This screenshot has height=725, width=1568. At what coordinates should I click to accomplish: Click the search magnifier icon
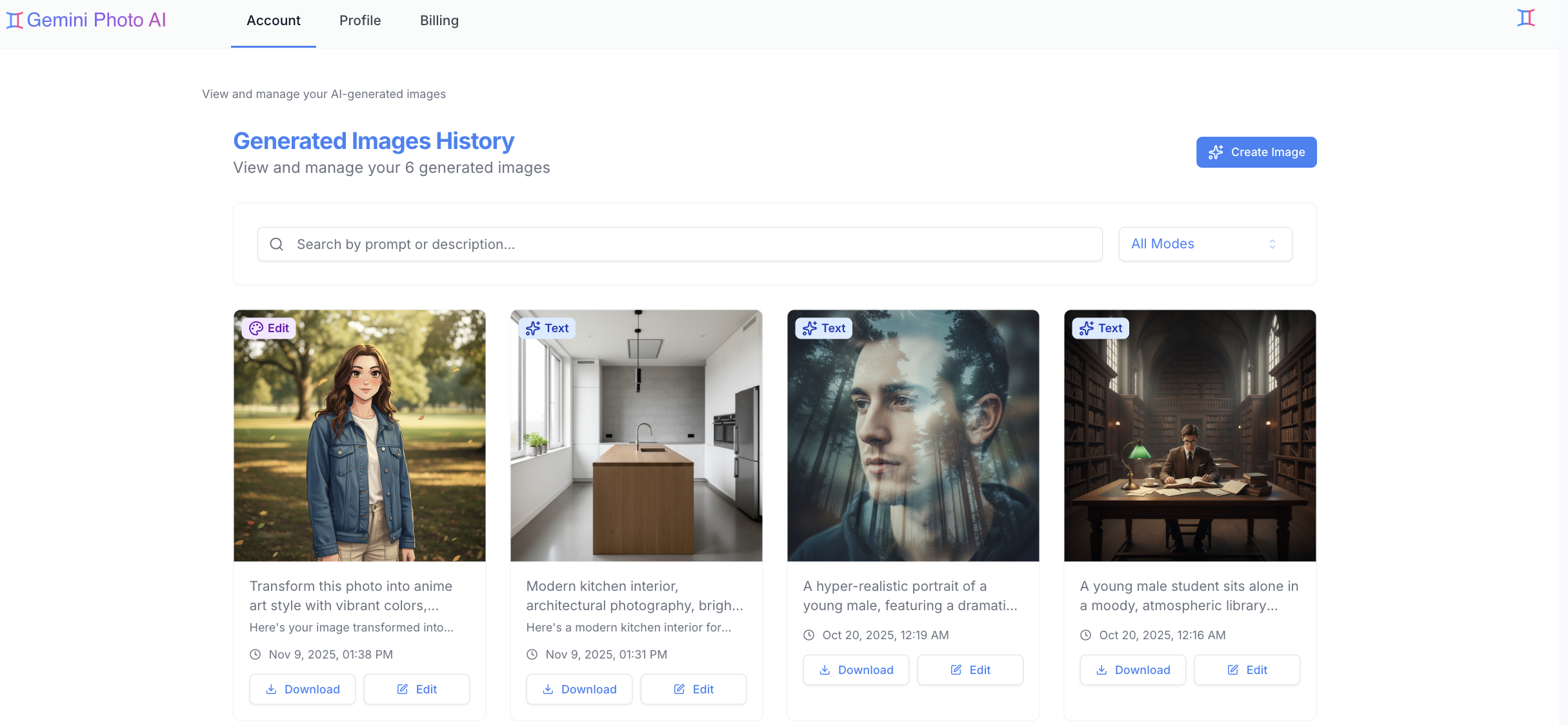point(277,244)
